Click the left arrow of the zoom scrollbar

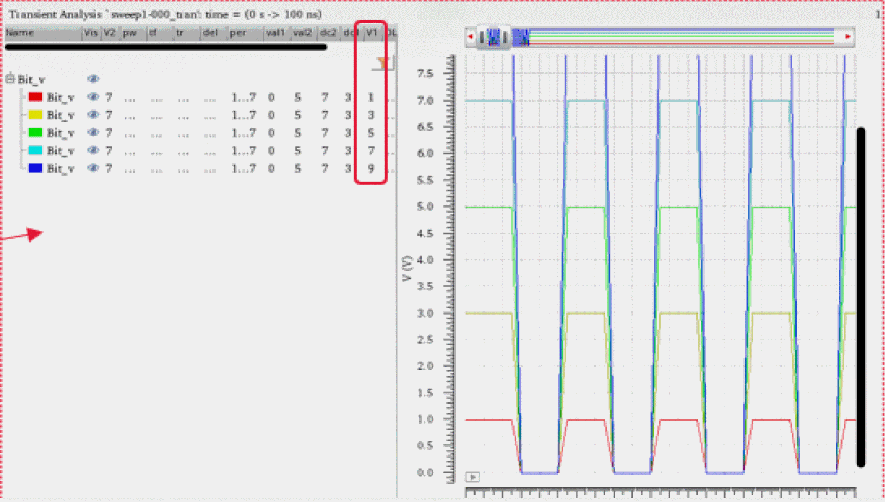click(471, 37)
